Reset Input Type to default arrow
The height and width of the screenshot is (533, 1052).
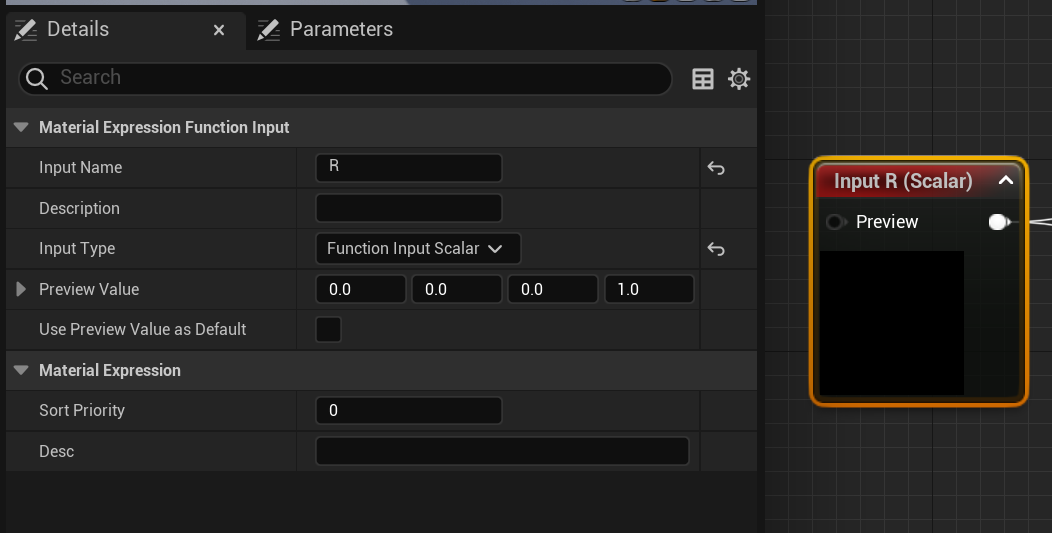(716, 249)
